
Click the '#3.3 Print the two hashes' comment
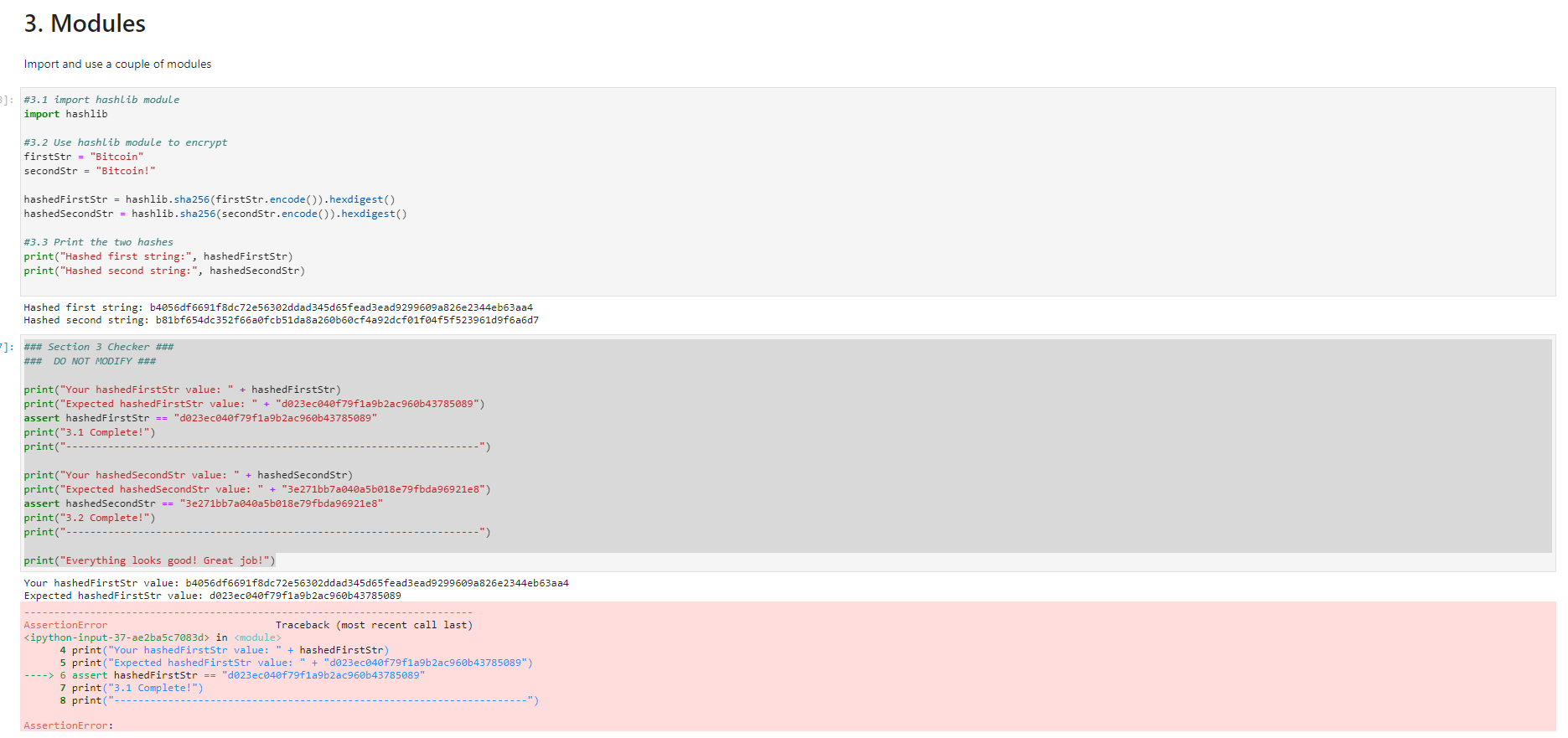point(99,242)
